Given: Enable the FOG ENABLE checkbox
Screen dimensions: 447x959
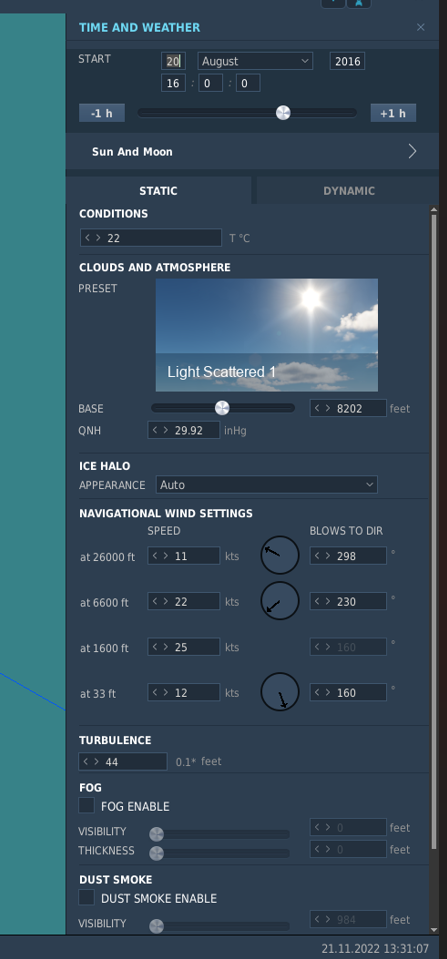Looking at the screenshot, I should 87,805.
